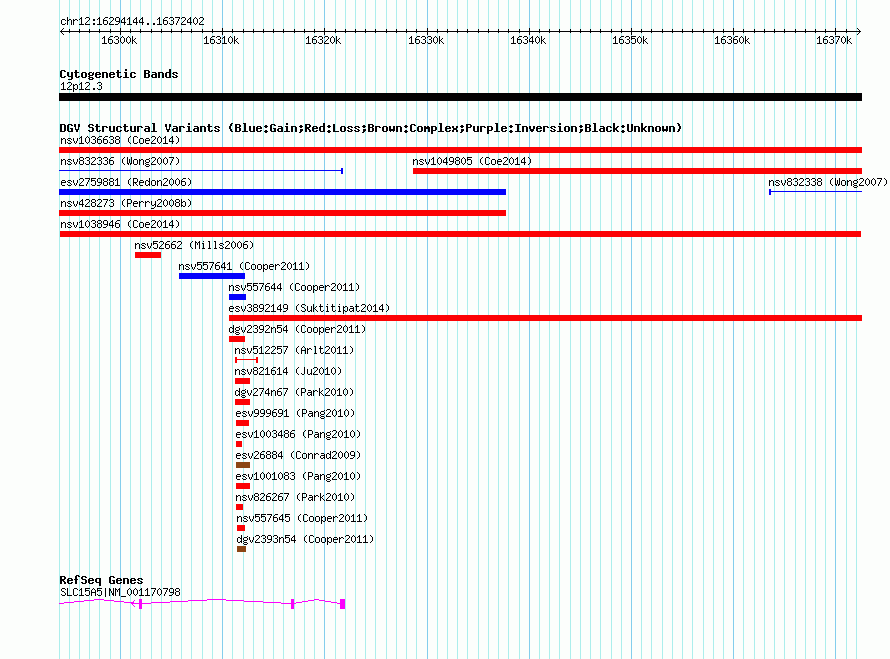
Task: Click the DGV Structural Variants track title
Action: coord(371,128)
